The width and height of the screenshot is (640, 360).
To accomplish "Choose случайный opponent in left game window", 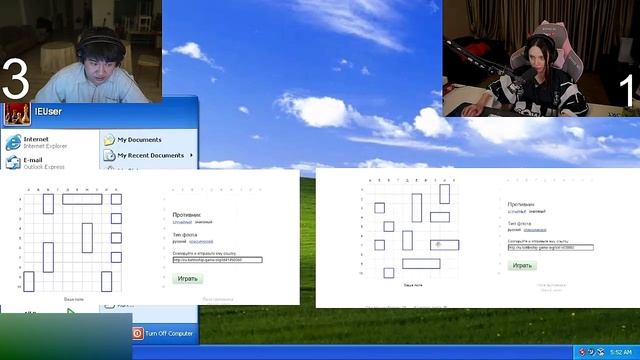I will point(182,222).
